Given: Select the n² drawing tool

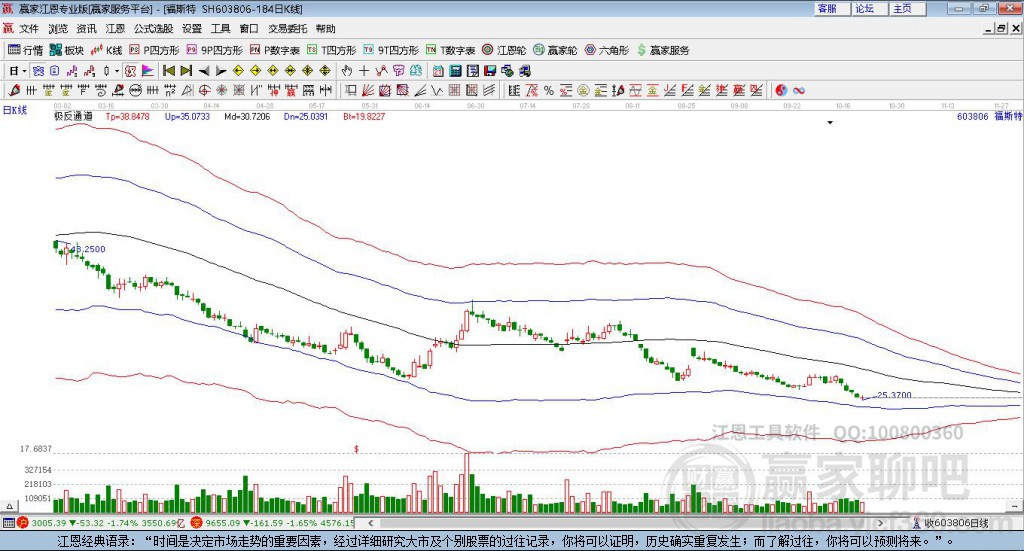Looking at the screenshot, I should [170, 91].
